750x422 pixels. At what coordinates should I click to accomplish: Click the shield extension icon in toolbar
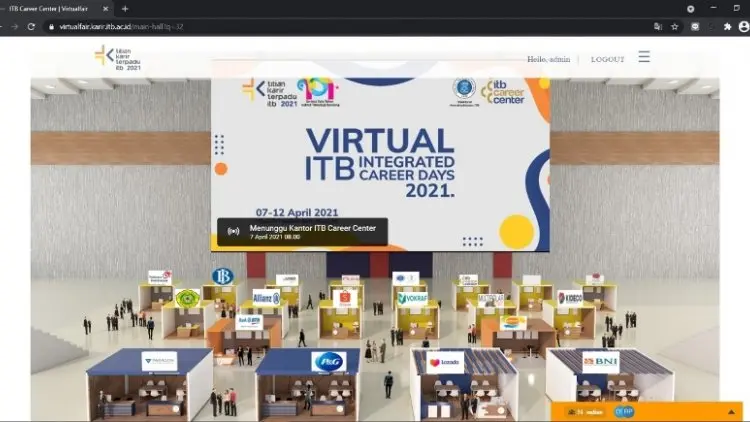695,27
